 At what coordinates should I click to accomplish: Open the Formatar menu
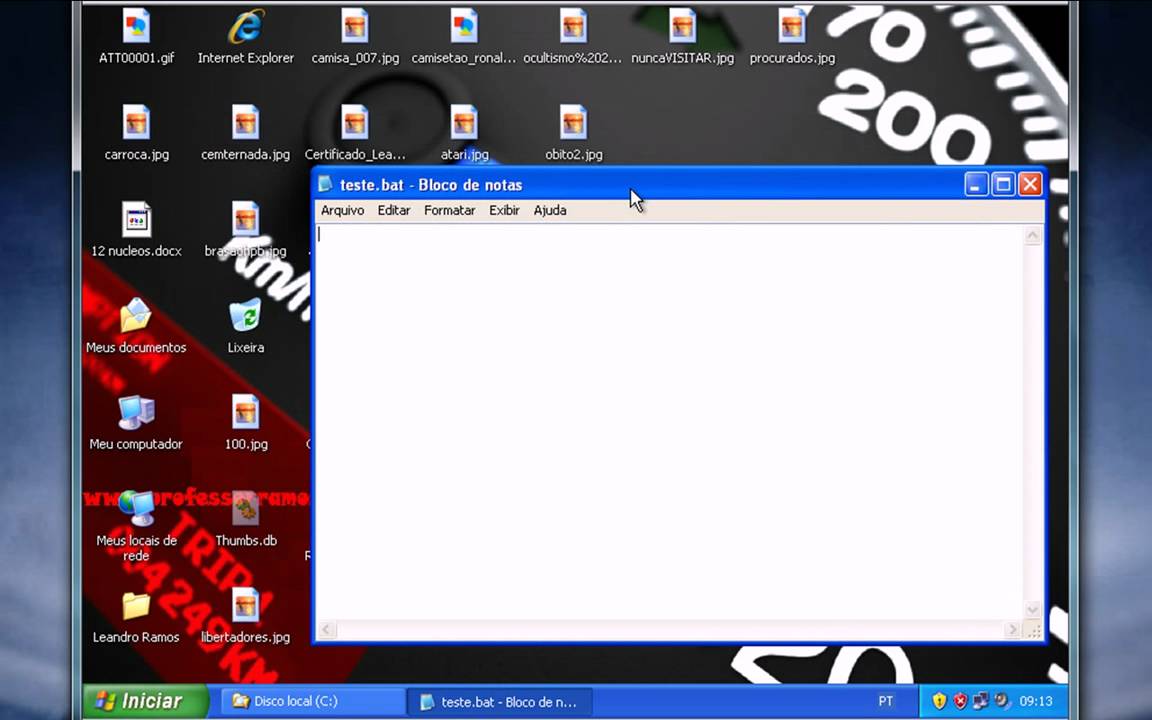coord(450,210)
